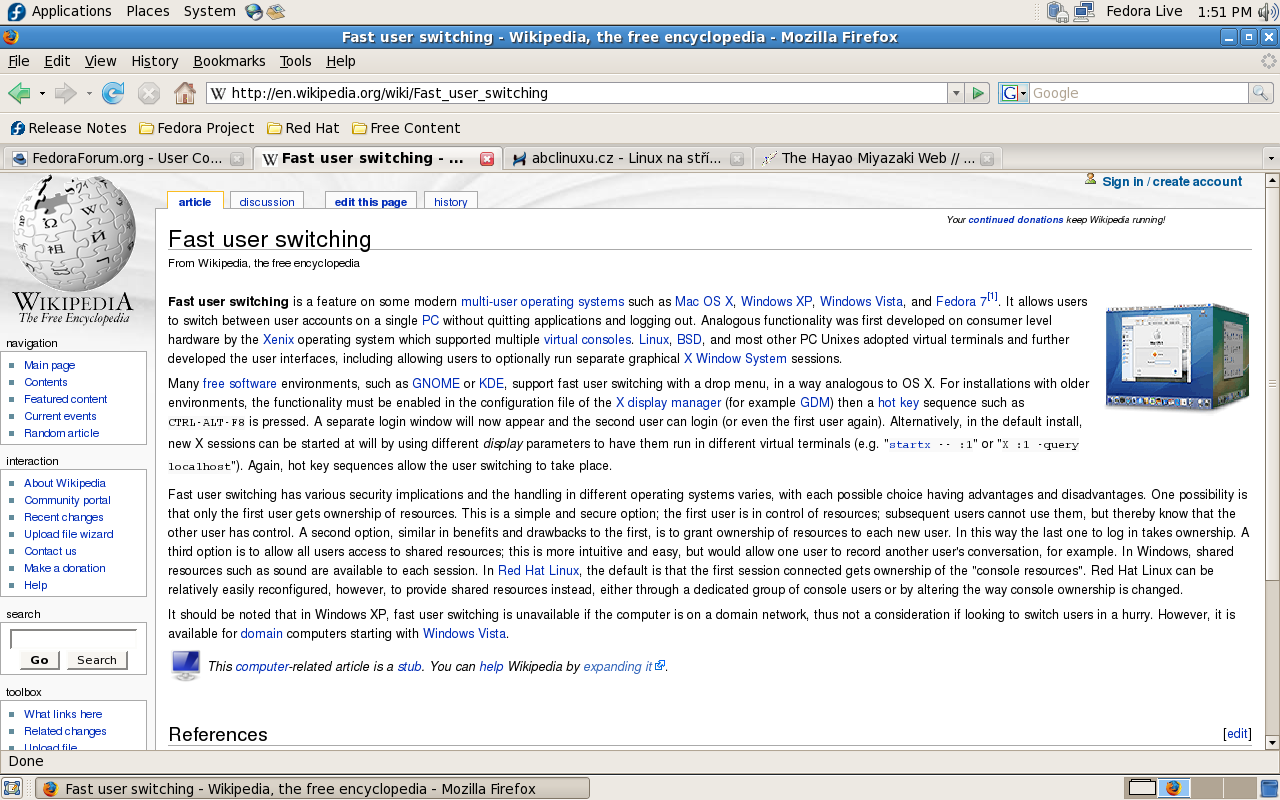This screenshot has height=800, width=1280.
Task: Click the continued donations link
Action: [x=1015, y=219]
